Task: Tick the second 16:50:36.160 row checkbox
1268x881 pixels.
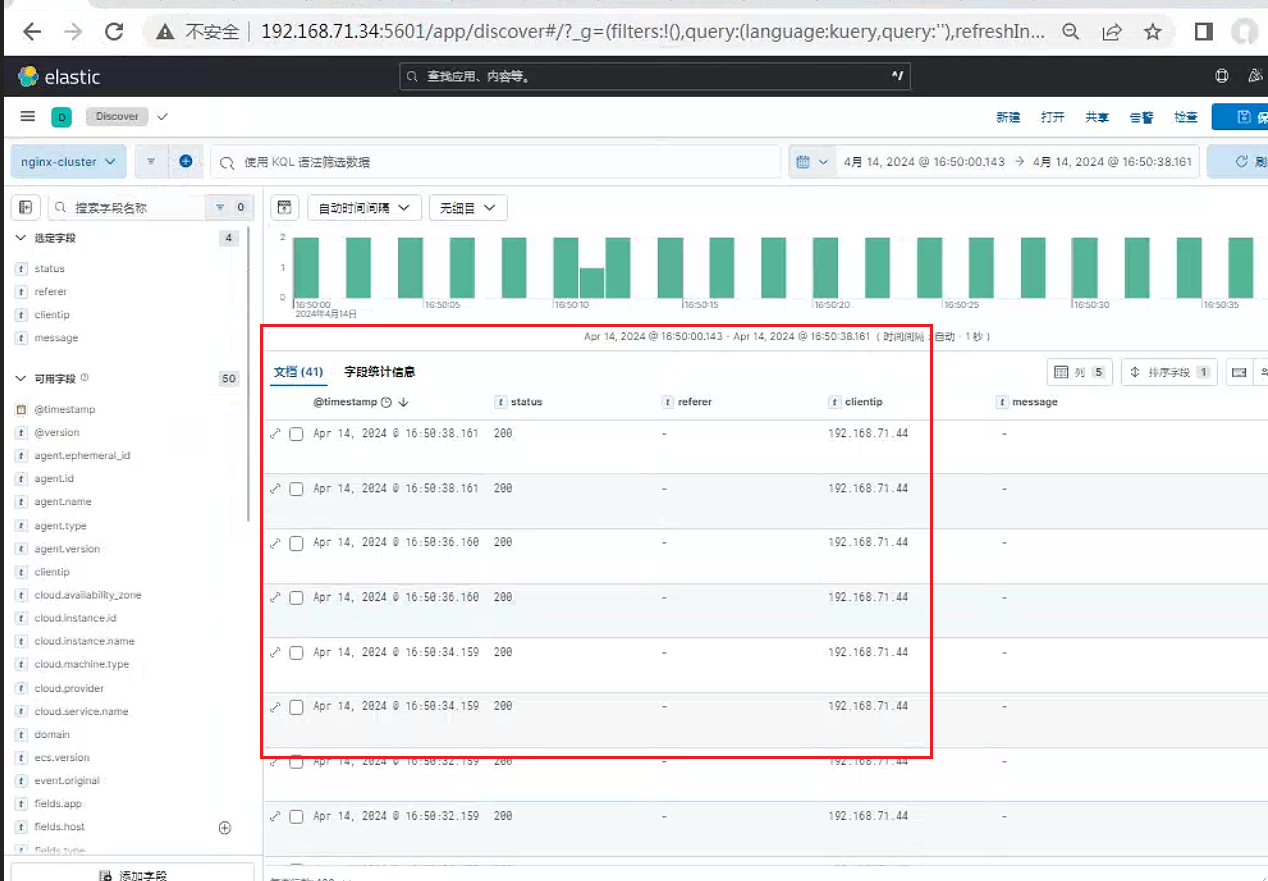Action: point(296,598)
